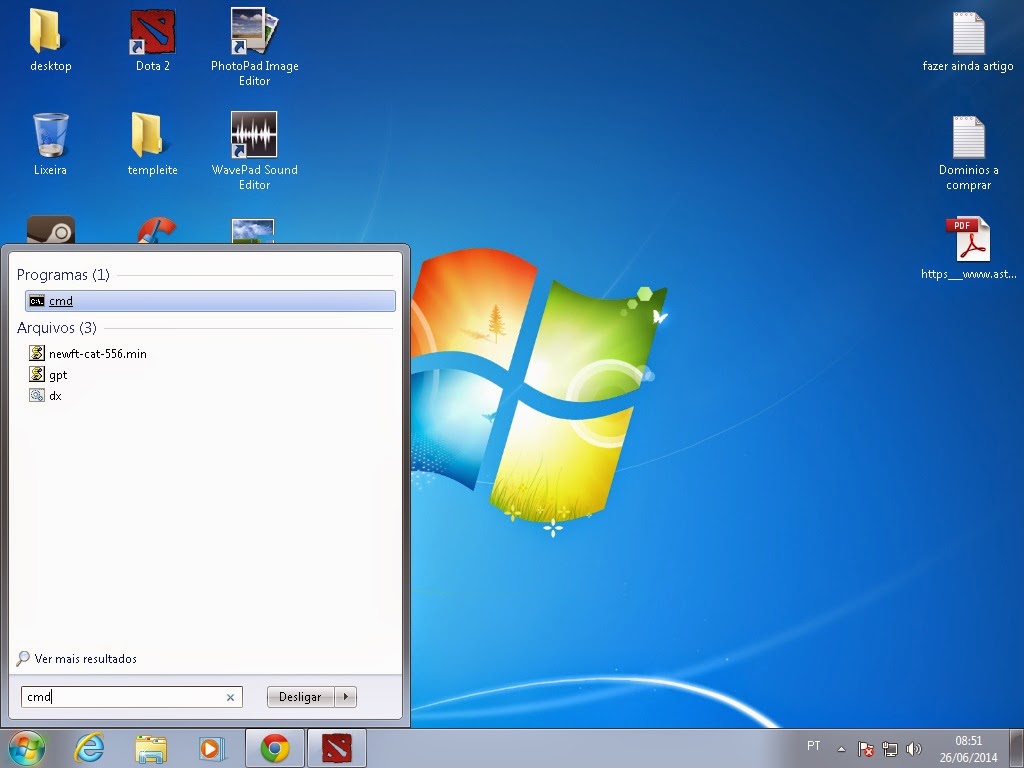Clear the search box with X
Image resolution: width=1024 pixels, height=768 pixels.
231,697
